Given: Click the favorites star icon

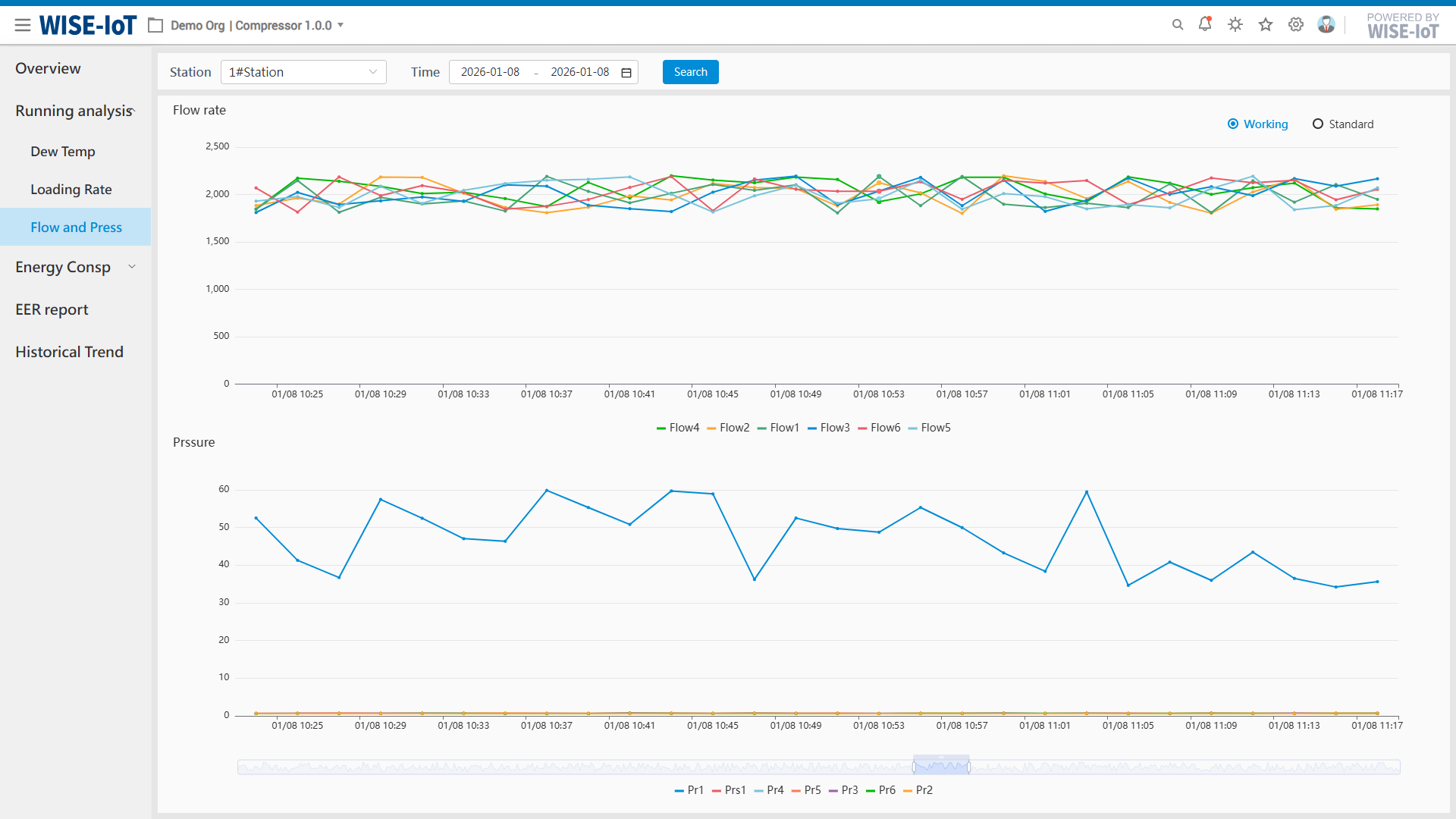Looking at the screenshot, I should [x=1266, y=25].
